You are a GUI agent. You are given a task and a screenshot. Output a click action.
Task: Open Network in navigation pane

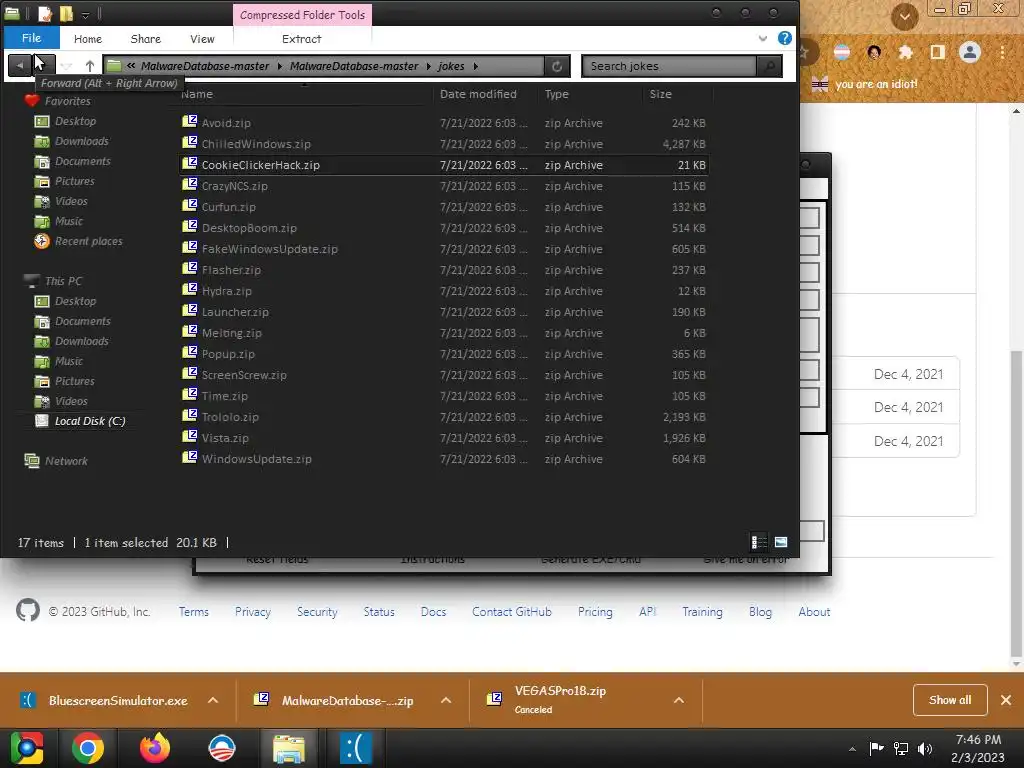point(65,461)
